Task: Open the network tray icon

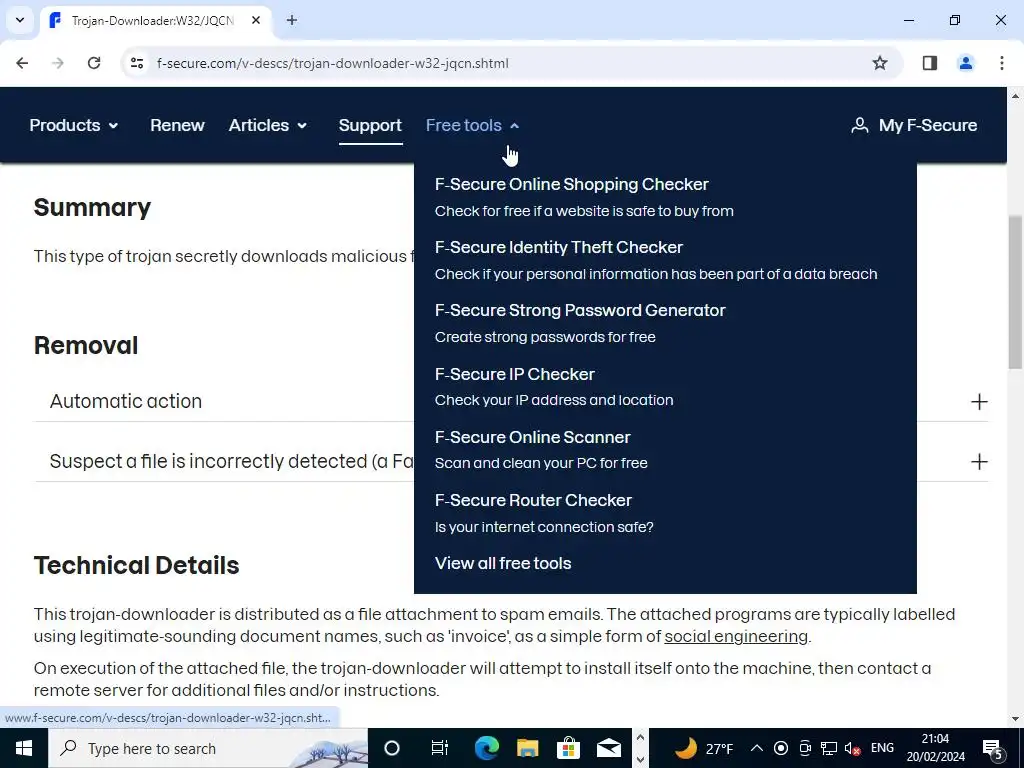Action: tap(829, 748)
